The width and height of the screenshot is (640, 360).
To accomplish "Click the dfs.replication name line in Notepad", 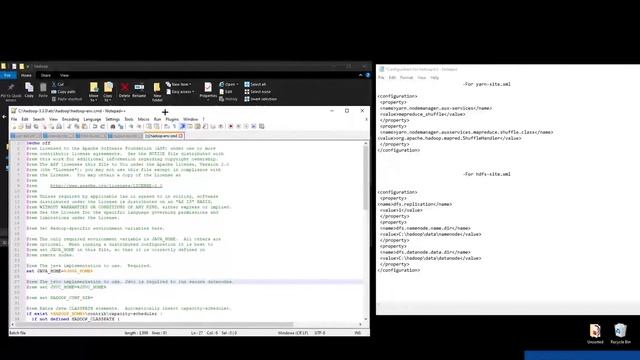I will (x=415, y=204).
